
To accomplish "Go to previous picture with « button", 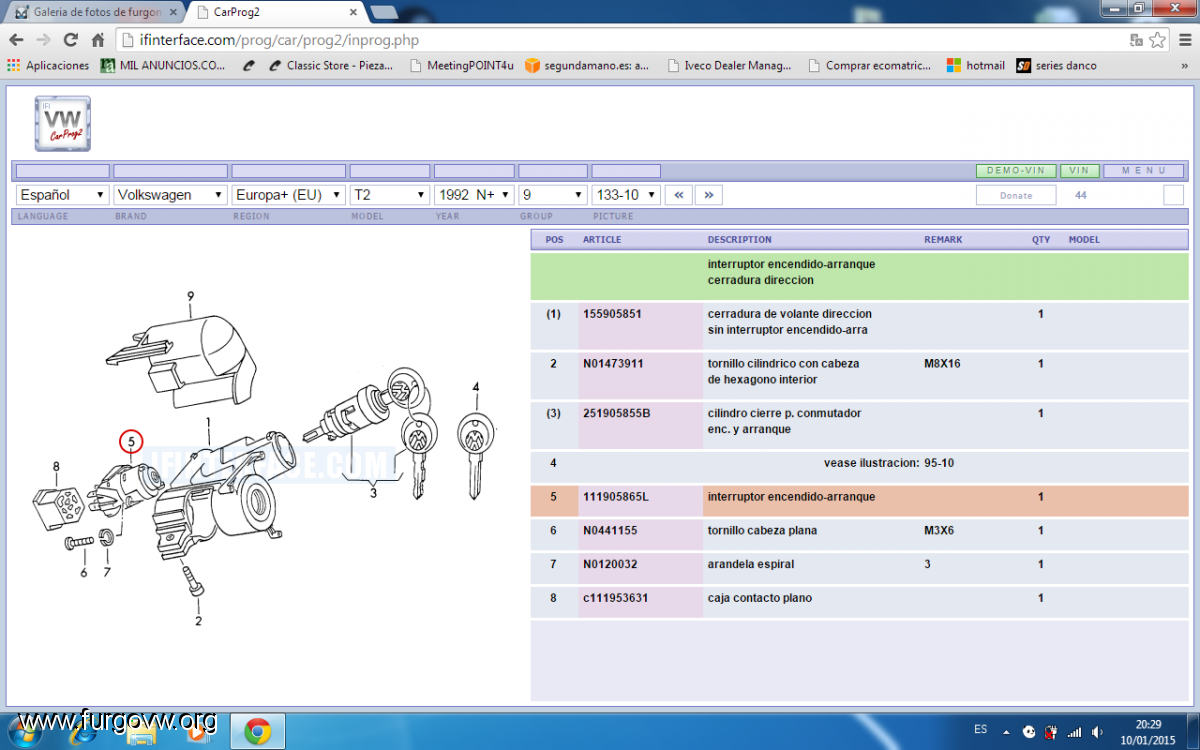I will coord(679,195).
